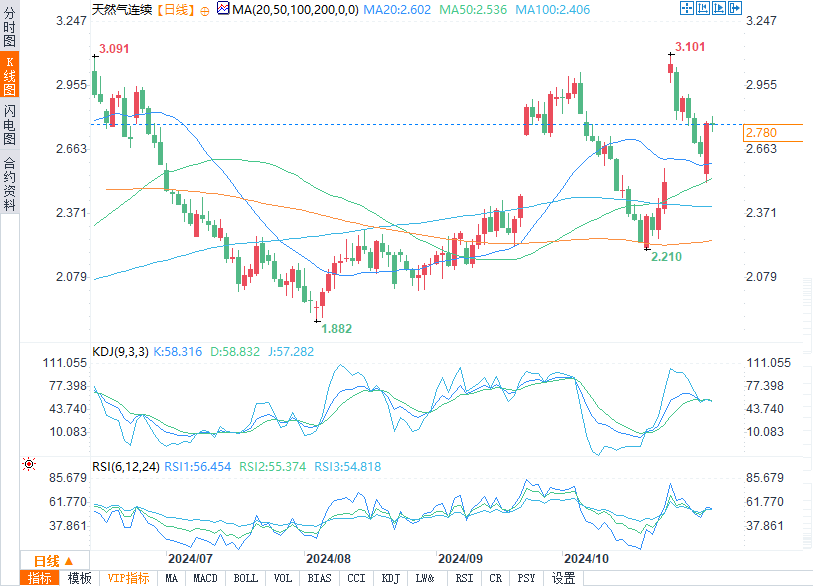The width and height of the screenshot is (813, 586).
Task: Click the RSI(6,12,24) indicator label
Action: tap(125, 467)
